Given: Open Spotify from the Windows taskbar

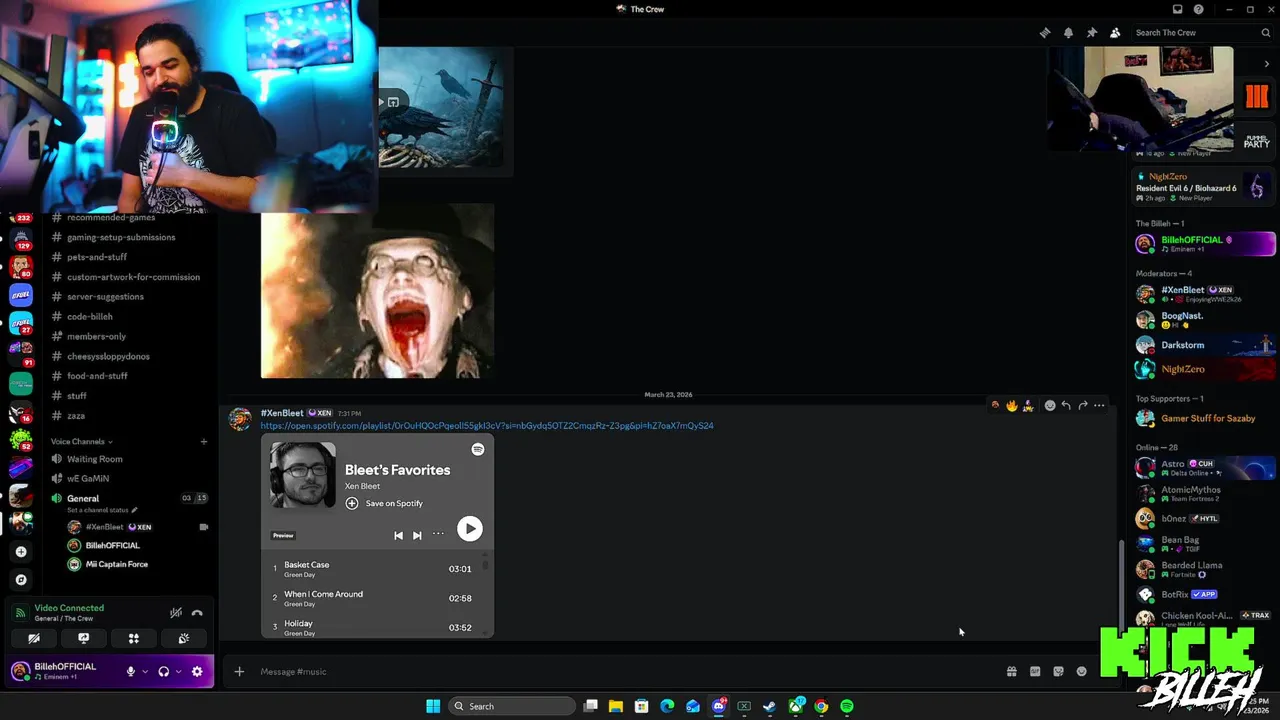Looking at the screenshot, I should coord(847,706).
